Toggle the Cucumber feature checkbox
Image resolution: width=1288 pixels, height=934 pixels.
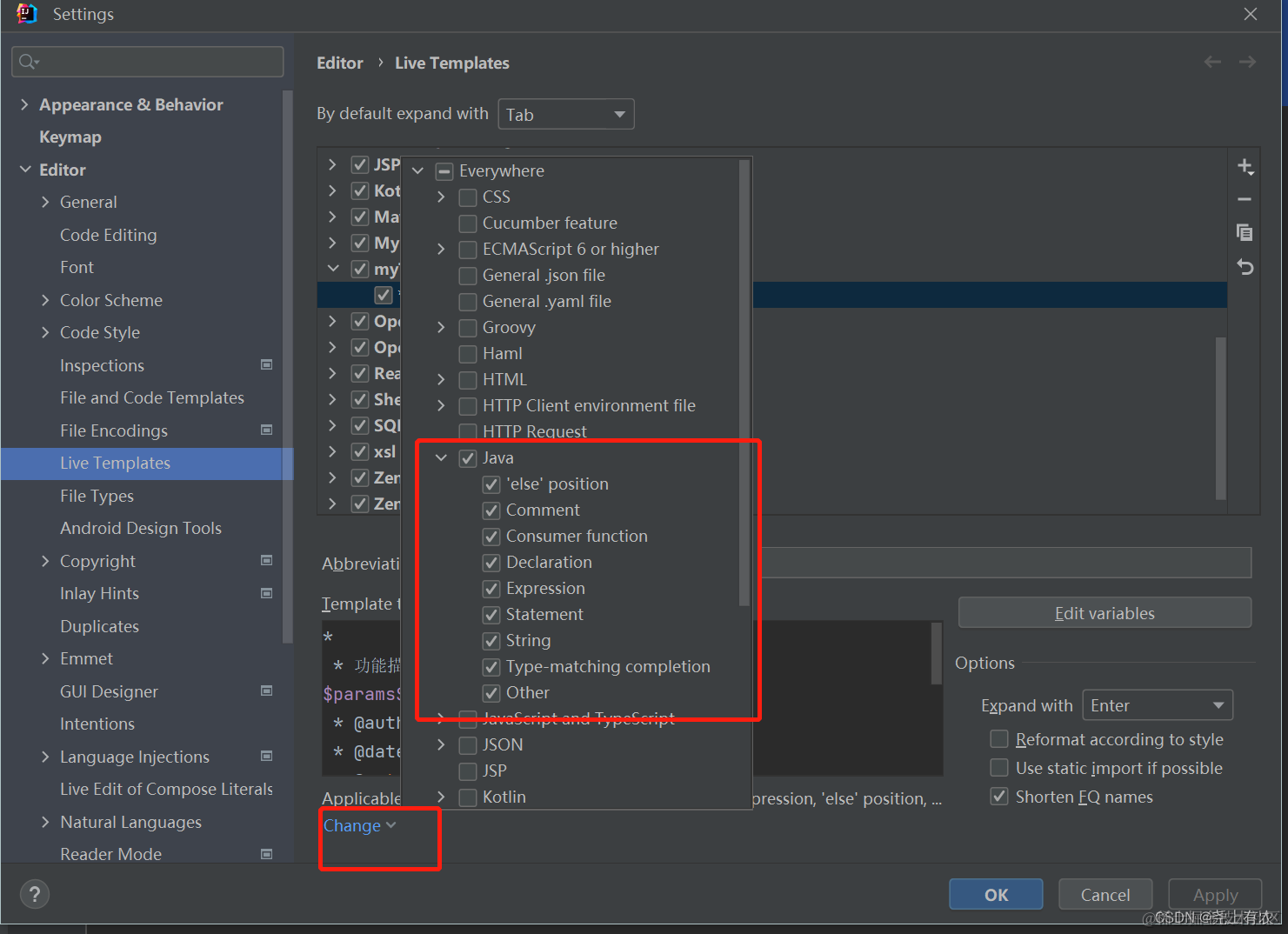pos(468,223)
